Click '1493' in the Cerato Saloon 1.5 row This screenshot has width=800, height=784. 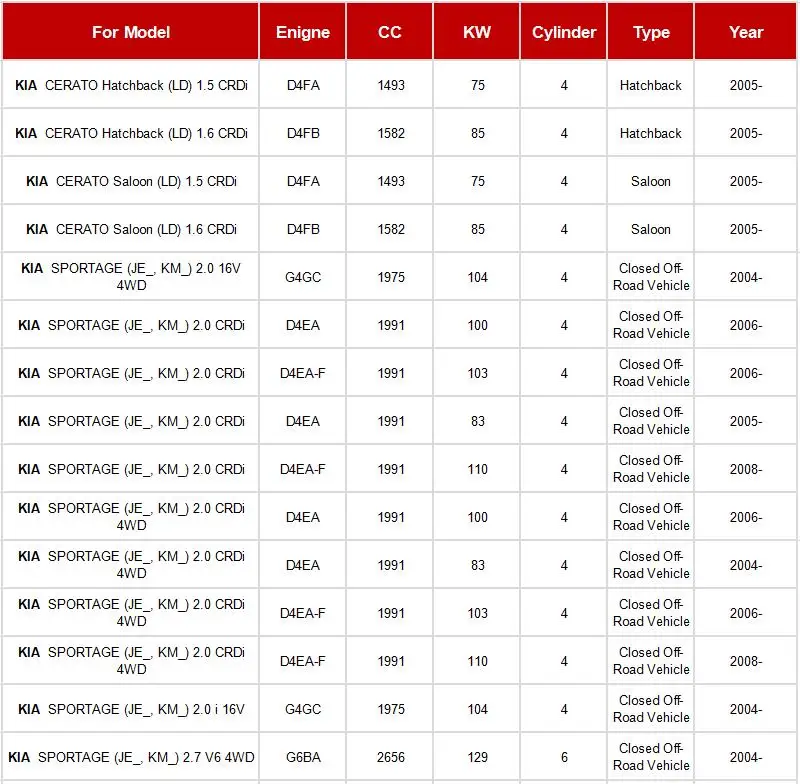(x=391, y=181)
